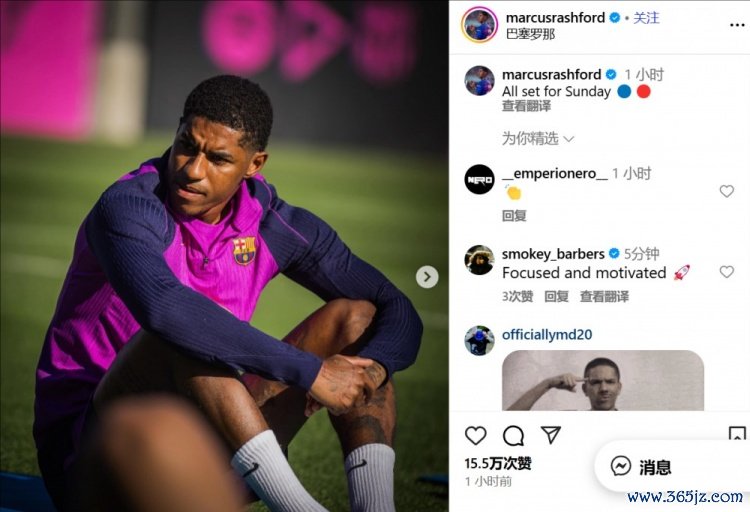Open the three-dot more options menu

click(x=737, y=25)
